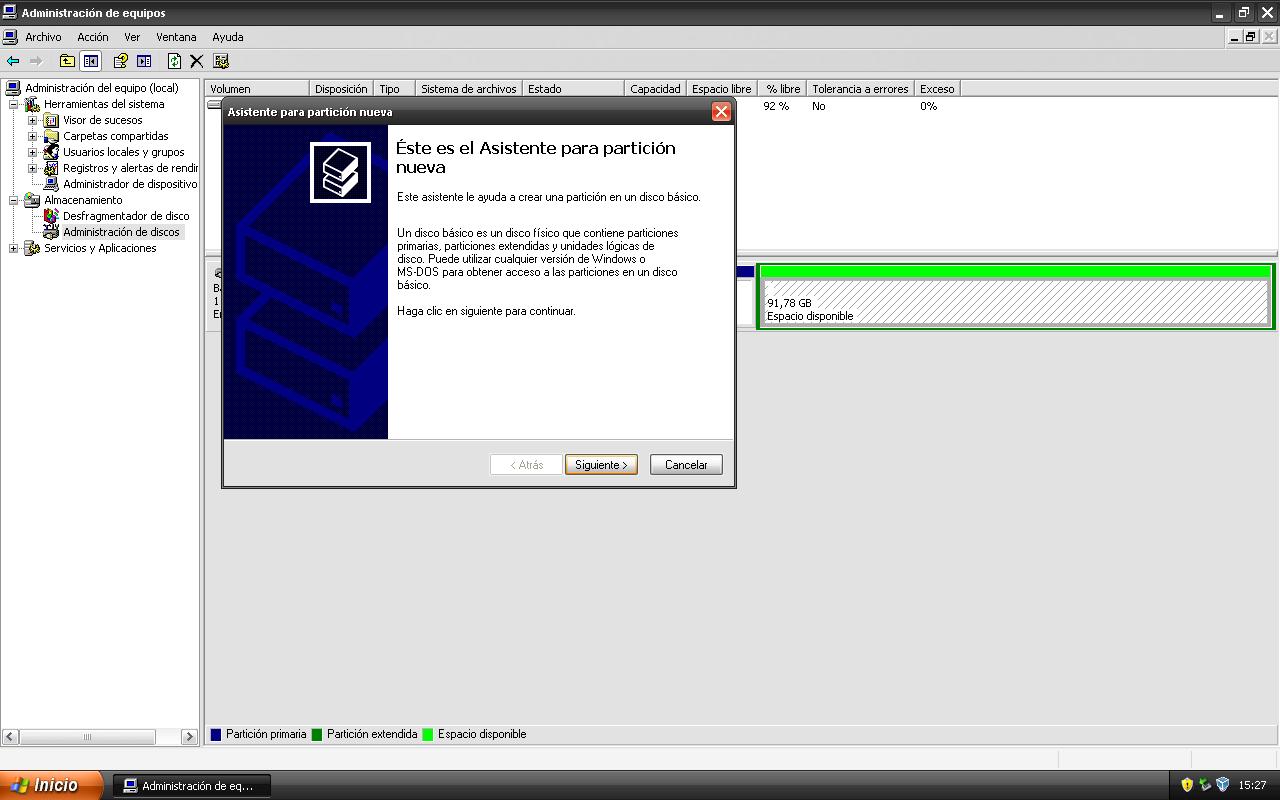
Task: Collapse the Almacenamiento tree node
Action: (13, 200)
